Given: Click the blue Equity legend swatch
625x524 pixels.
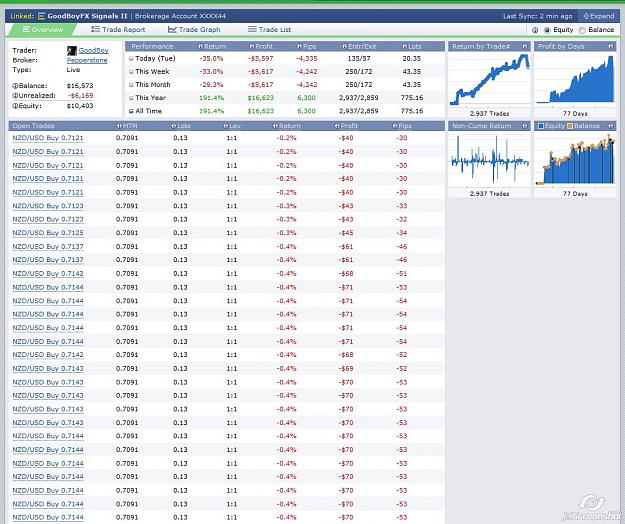Looking at the screenshot, I should 541,126.
